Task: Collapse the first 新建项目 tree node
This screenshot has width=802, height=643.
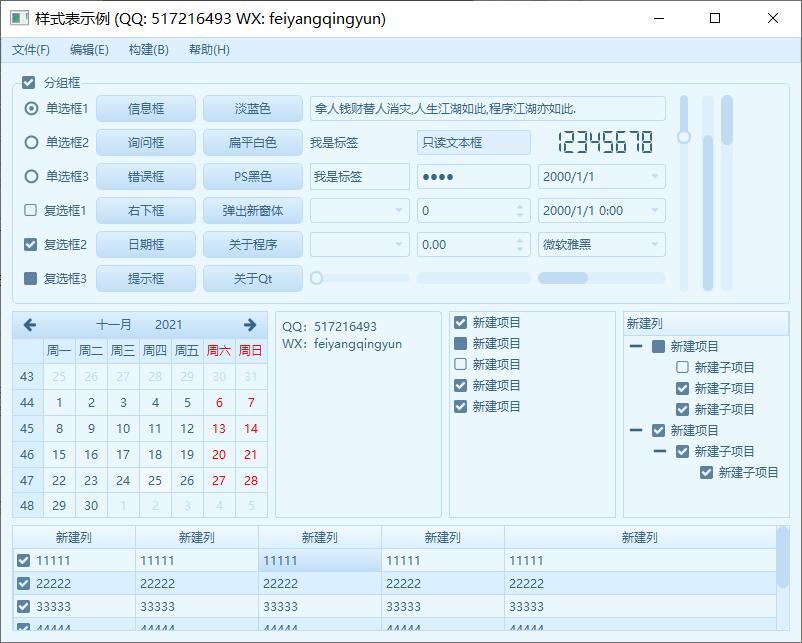Action: click(x=636, y=347)
